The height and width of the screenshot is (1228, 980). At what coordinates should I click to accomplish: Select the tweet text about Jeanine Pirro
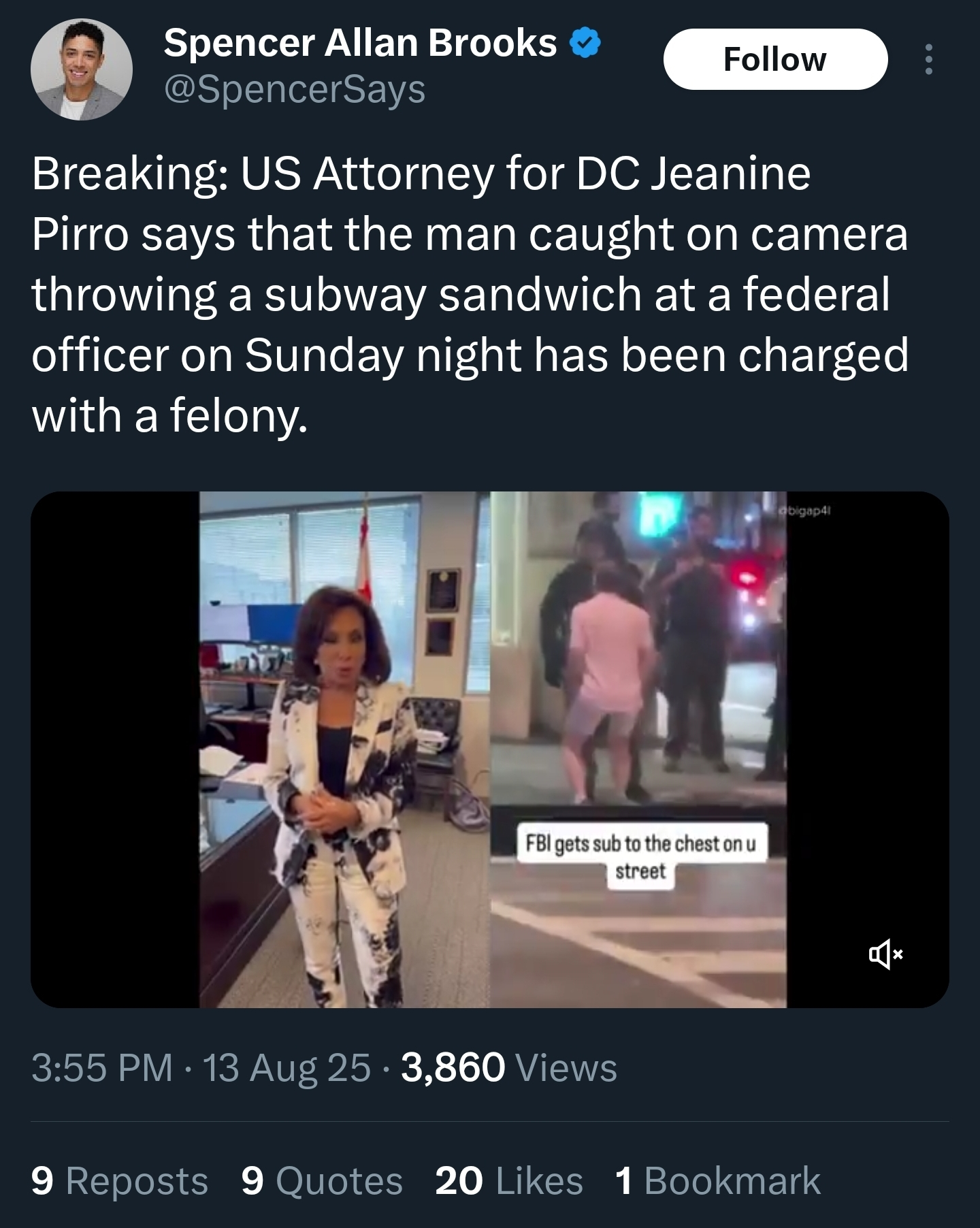[470, 294]
